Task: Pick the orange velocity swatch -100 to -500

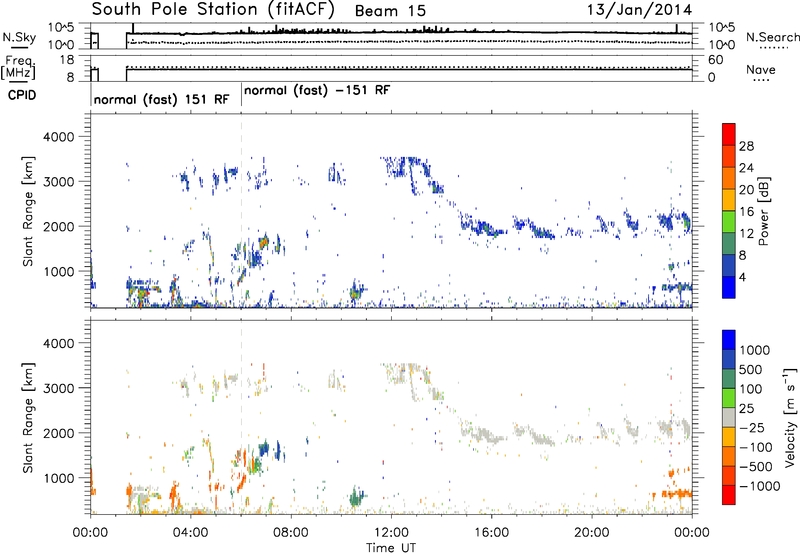Action: pos(729,456)
